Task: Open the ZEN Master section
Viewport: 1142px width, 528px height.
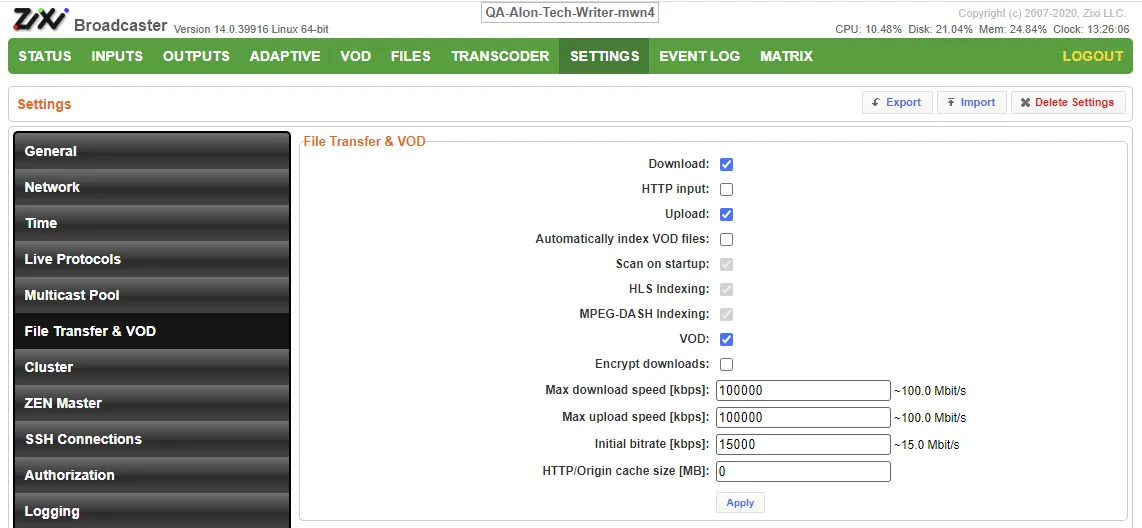Action: click(151, 403)
